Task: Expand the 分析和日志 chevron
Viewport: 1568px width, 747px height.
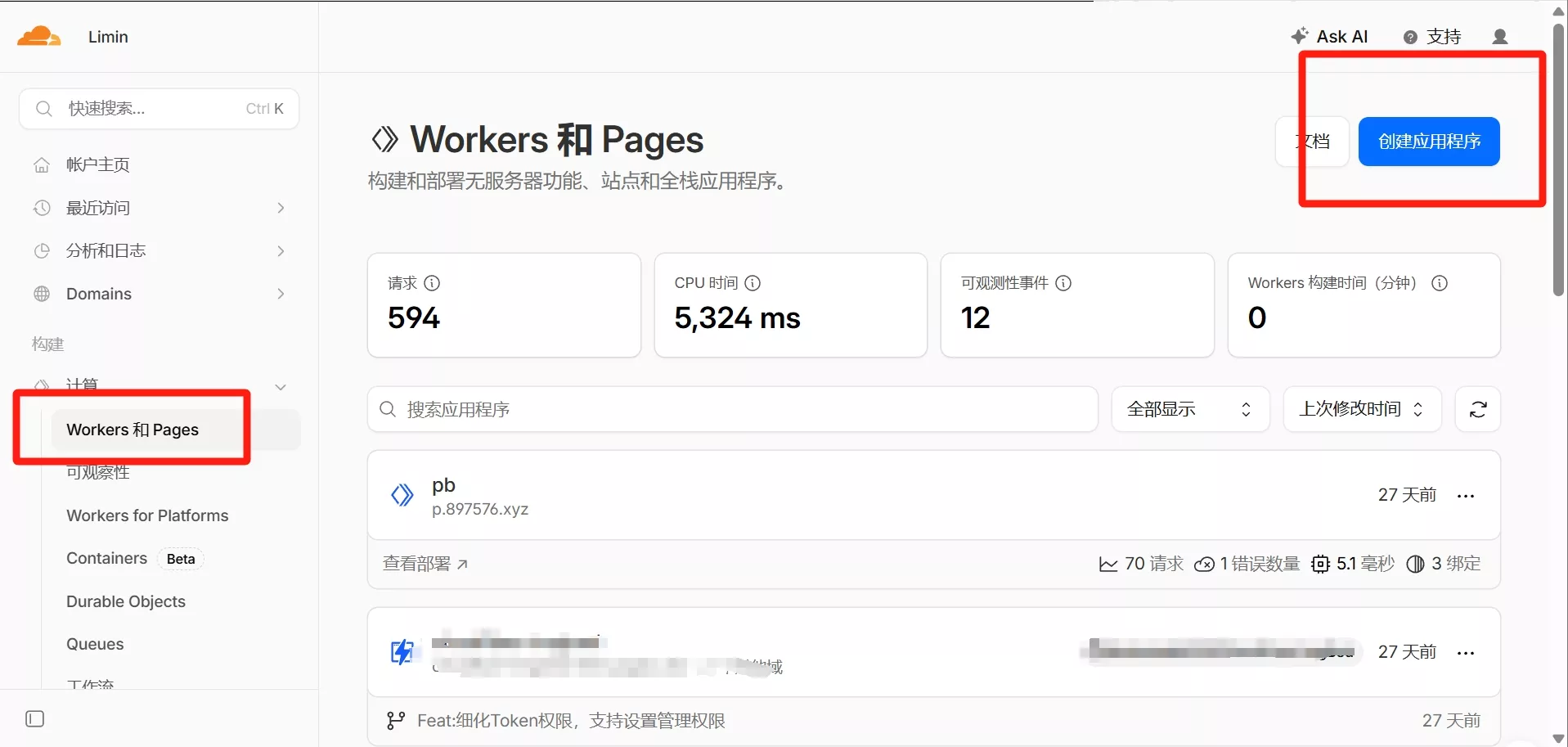Action: pos(281,251)
